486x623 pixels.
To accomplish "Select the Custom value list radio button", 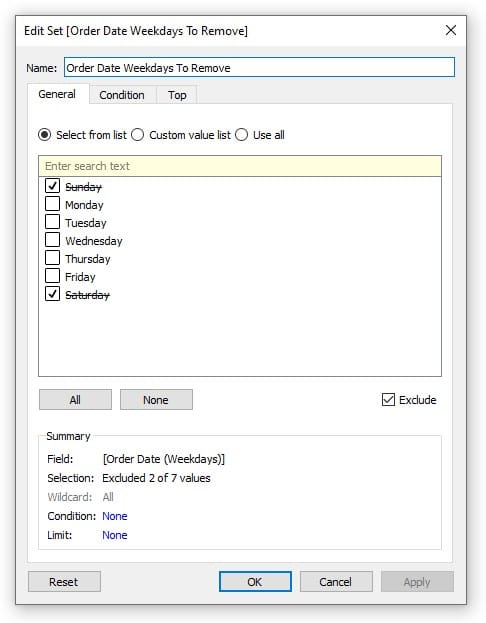I will pyautogui.click(x=137, y=135).
